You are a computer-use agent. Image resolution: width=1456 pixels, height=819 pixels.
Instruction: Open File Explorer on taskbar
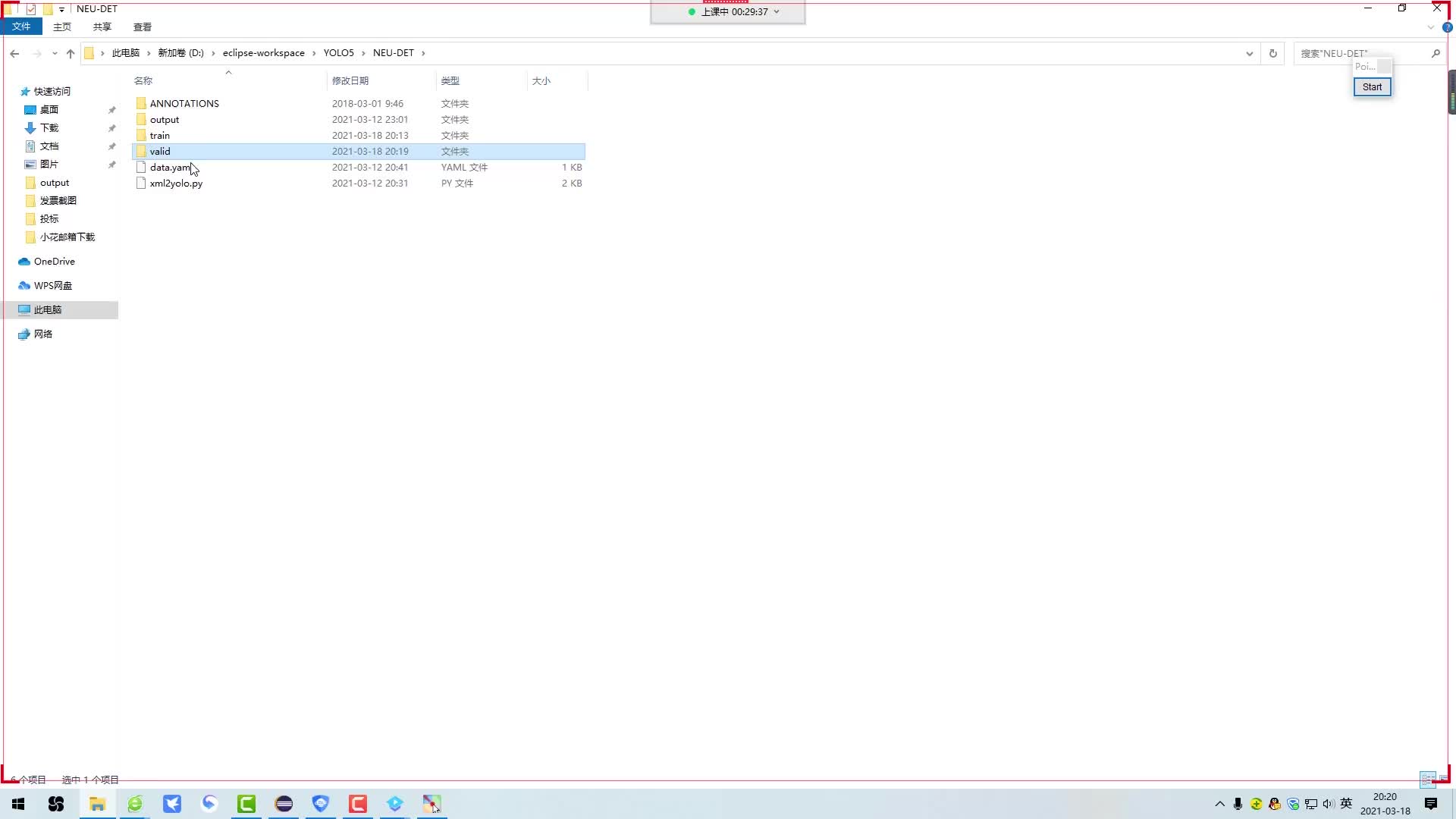click(98, 804)
